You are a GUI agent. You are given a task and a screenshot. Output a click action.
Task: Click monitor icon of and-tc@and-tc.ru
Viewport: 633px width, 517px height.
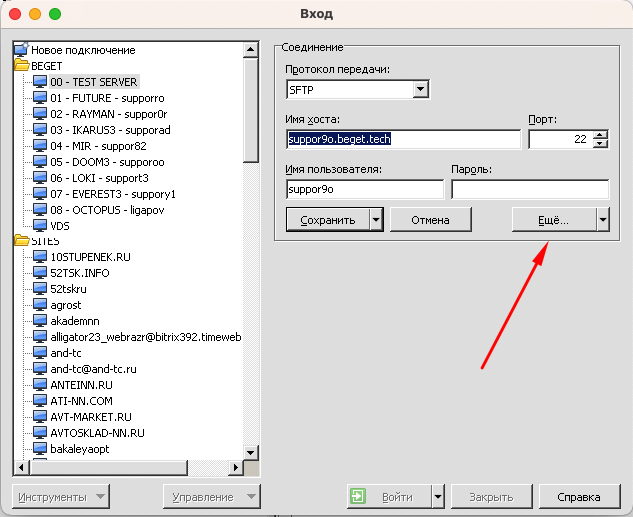pyautogui.click(x=40, y=368)
